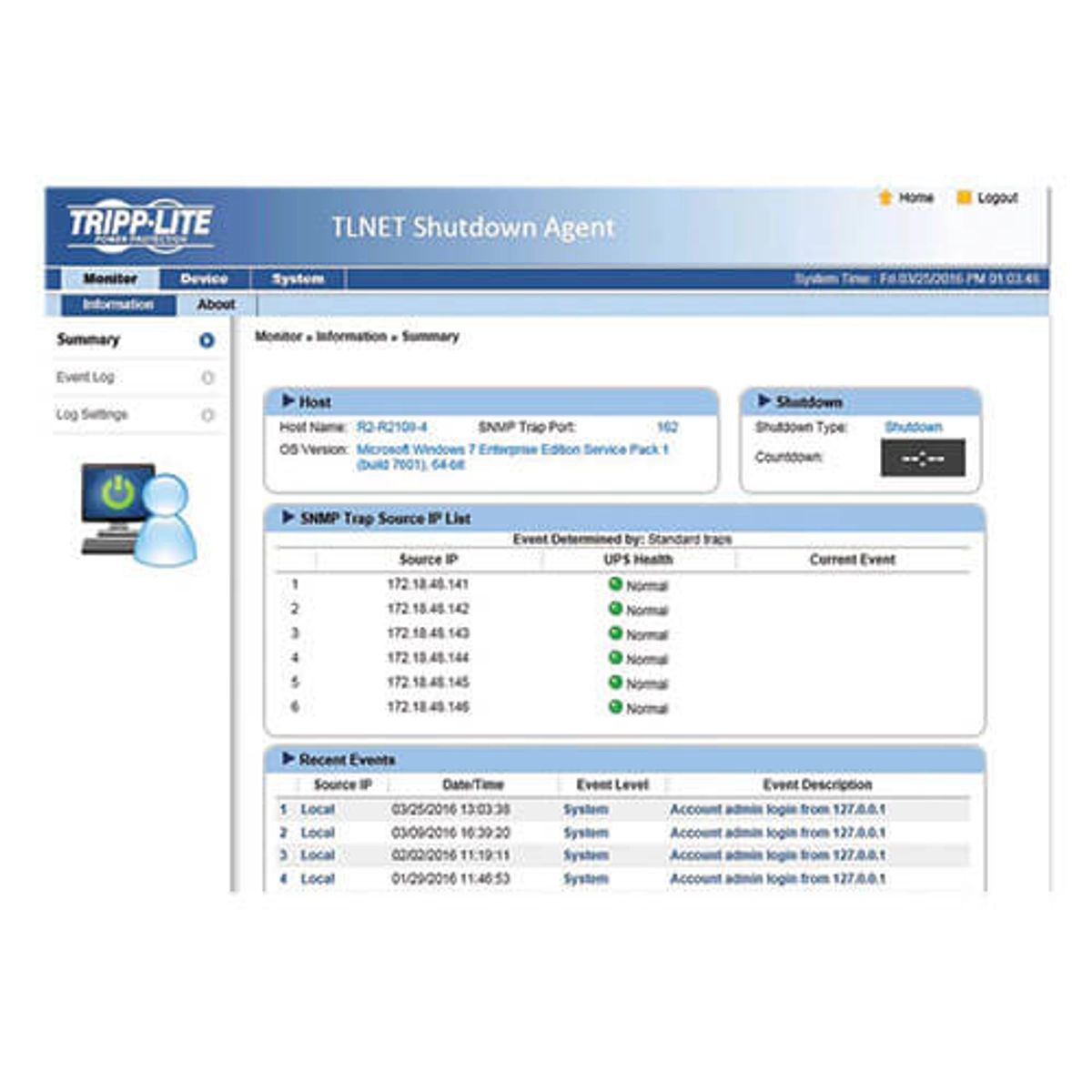Switch to the Information sub-tab

[x=118, y=304]
